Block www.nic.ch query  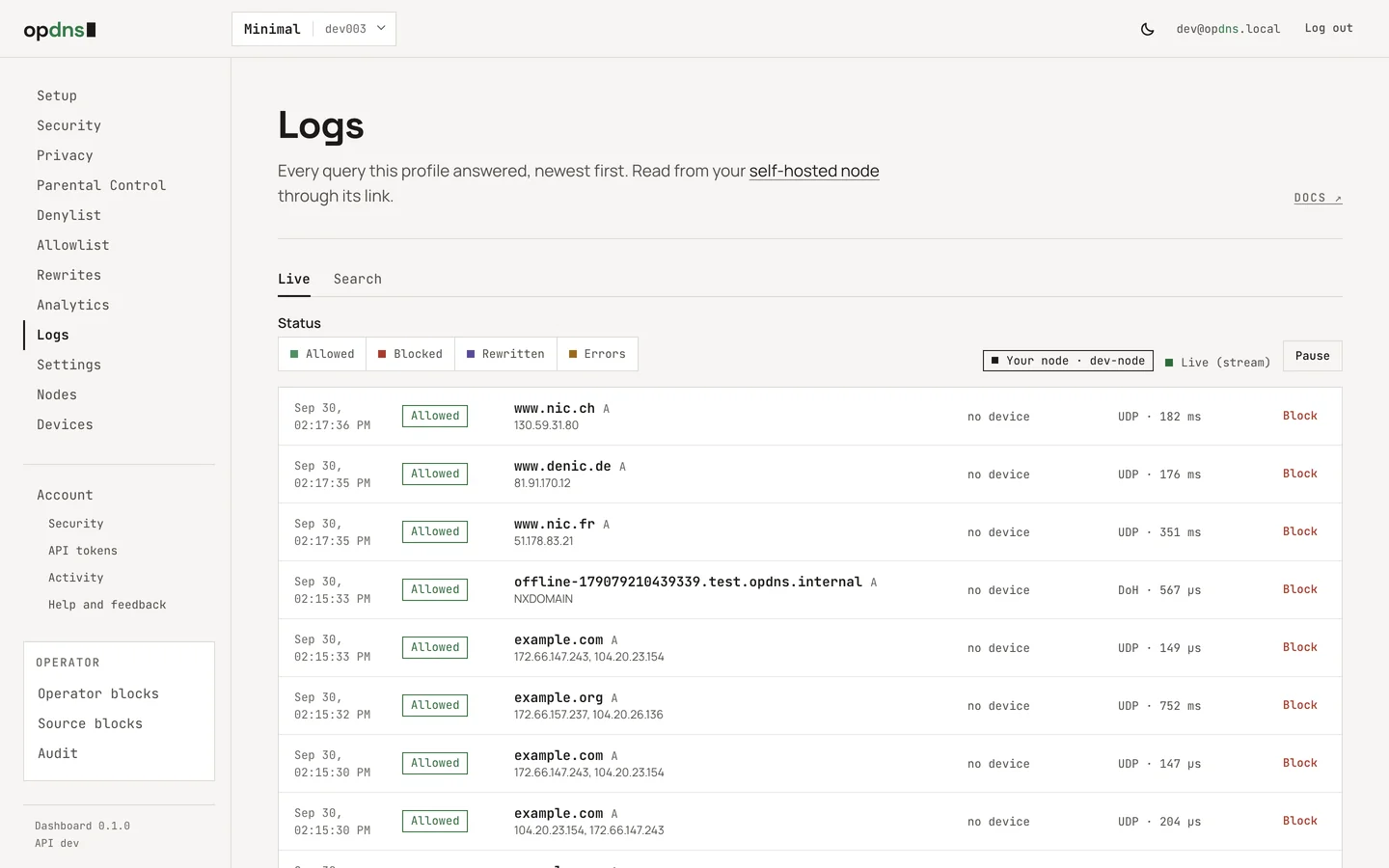pyautogui.click(x=1299, y=416)
